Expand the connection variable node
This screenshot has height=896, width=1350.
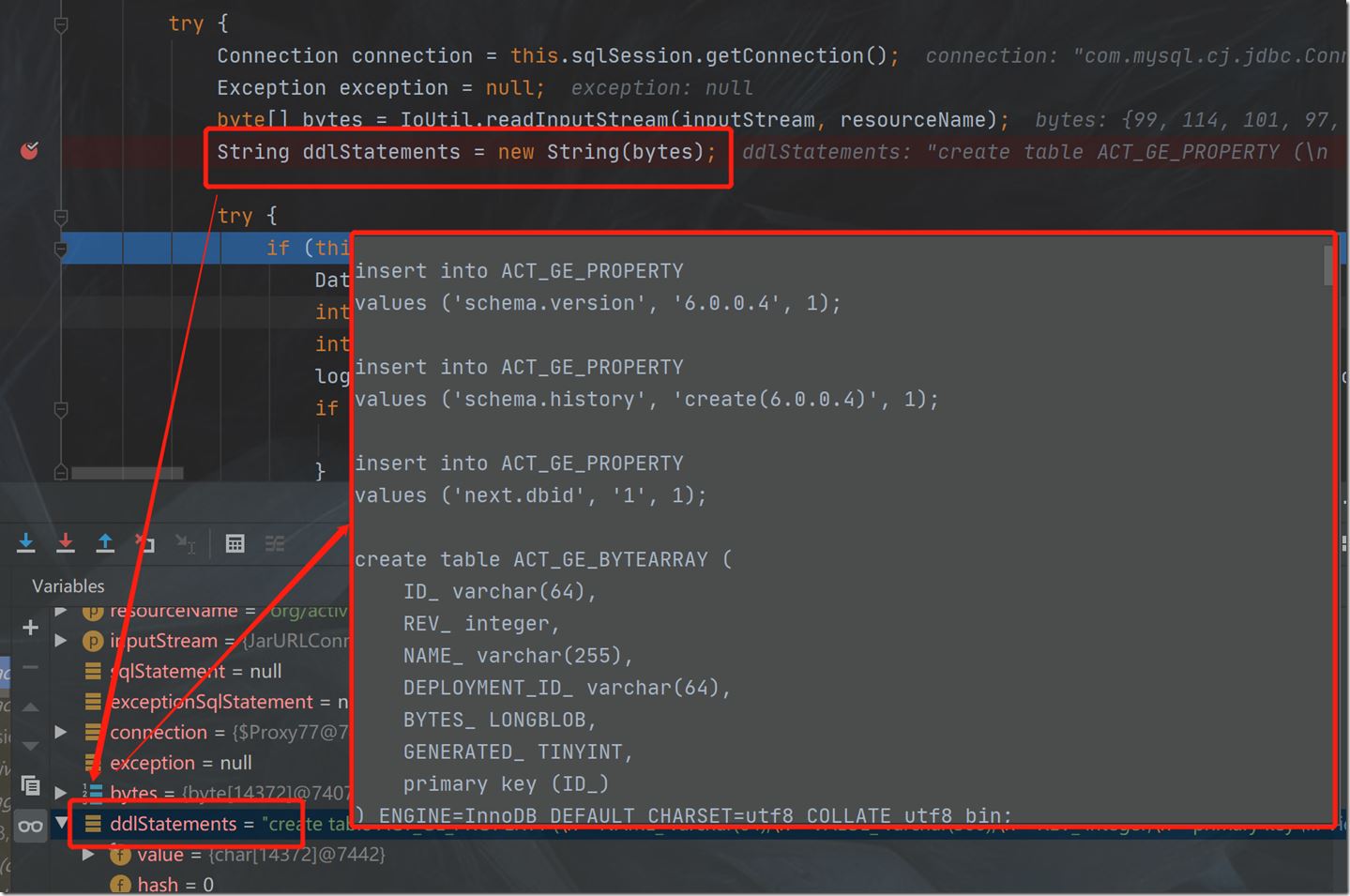click(62, 732)
